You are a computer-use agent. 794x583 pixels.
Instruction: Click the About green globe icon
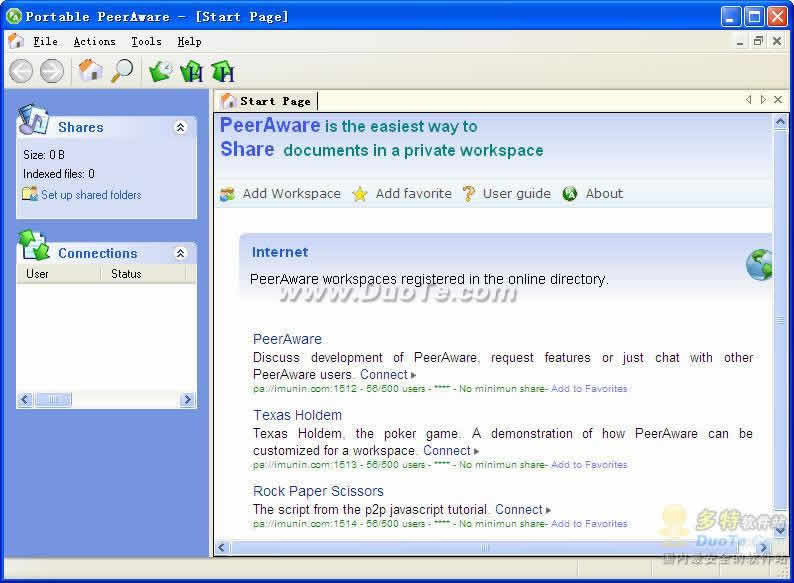click(x=570, y=193)
